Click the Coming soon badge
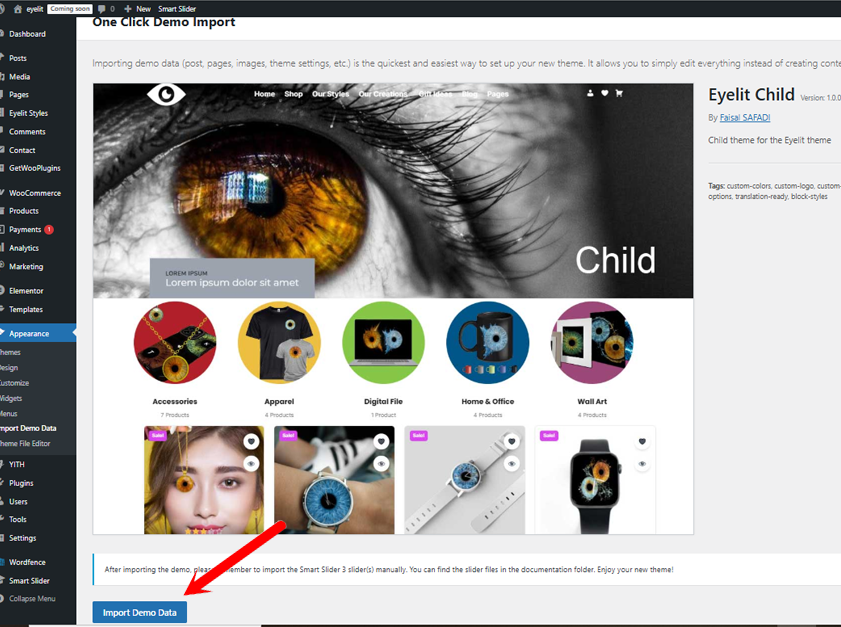Image resolution: width=841 pixels, height=627 pixels. point(68,8)
